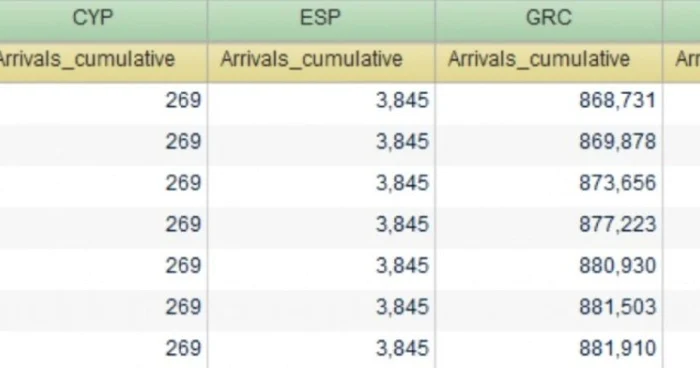Select the ESP column header
Viewport: 700px width, 368px height.
(321, 20)
